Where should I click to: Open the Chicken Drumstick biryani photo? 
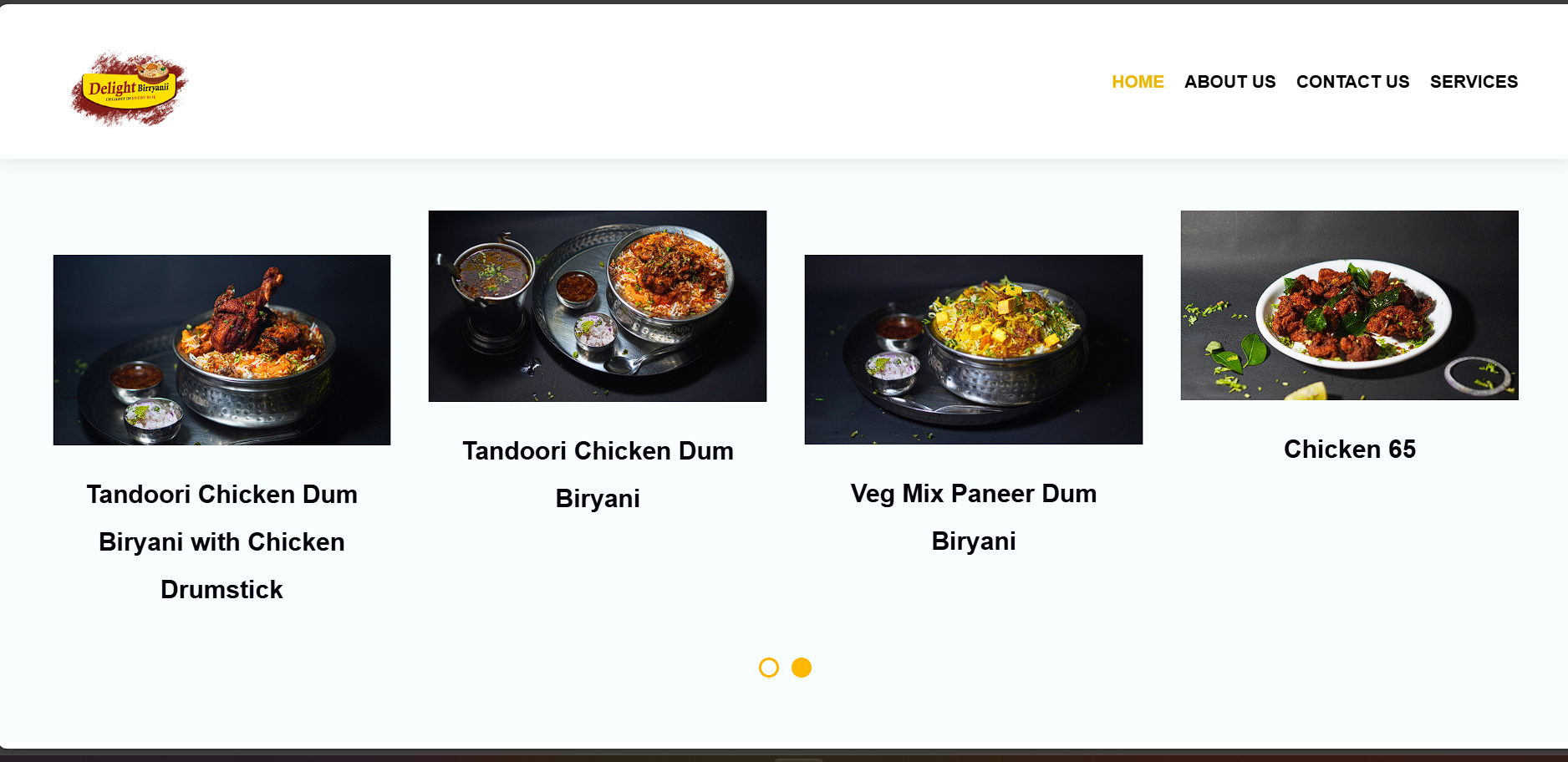click(221, 350)
